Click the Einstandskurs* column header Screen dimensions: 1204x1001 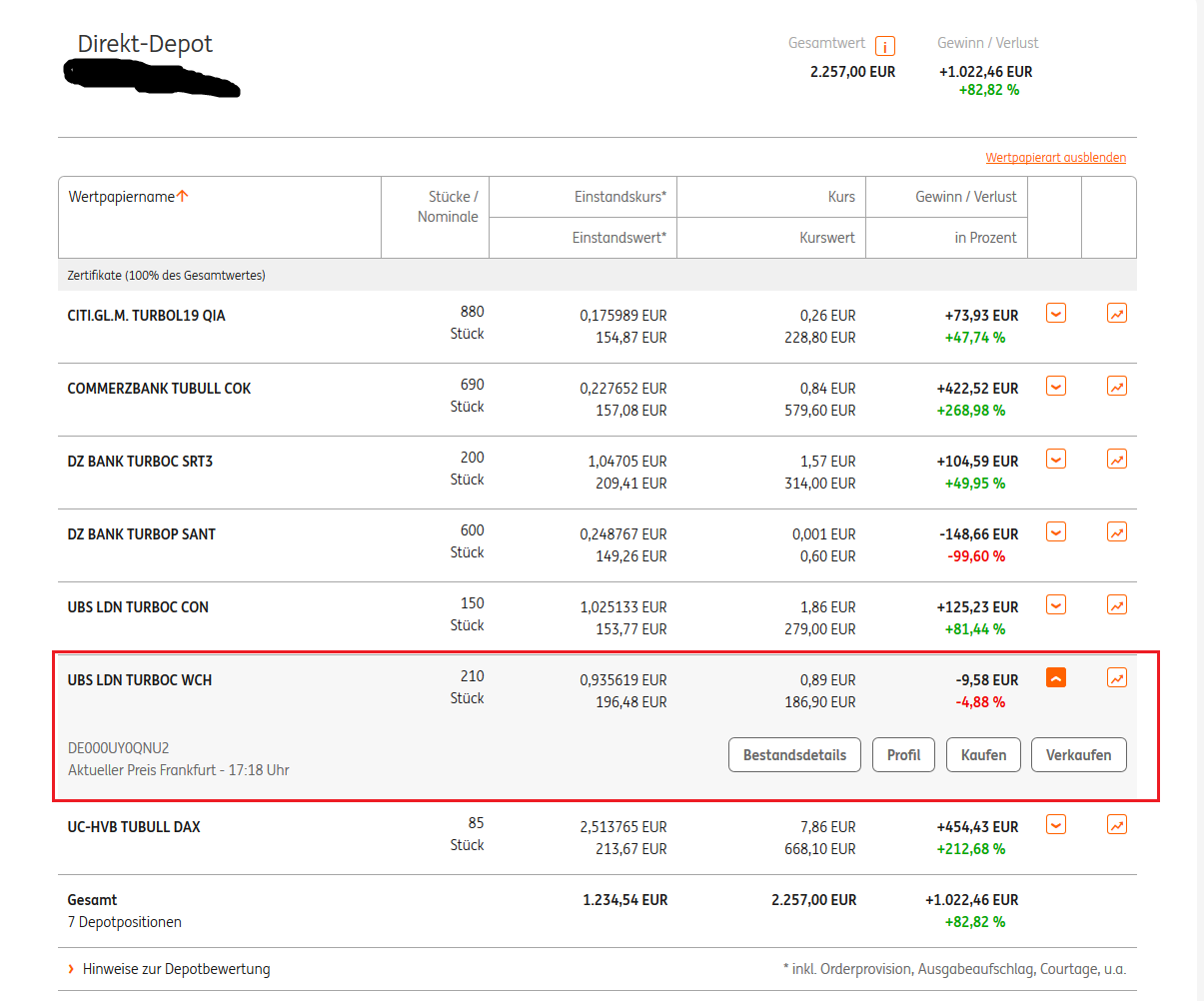[x=620, y=197]
